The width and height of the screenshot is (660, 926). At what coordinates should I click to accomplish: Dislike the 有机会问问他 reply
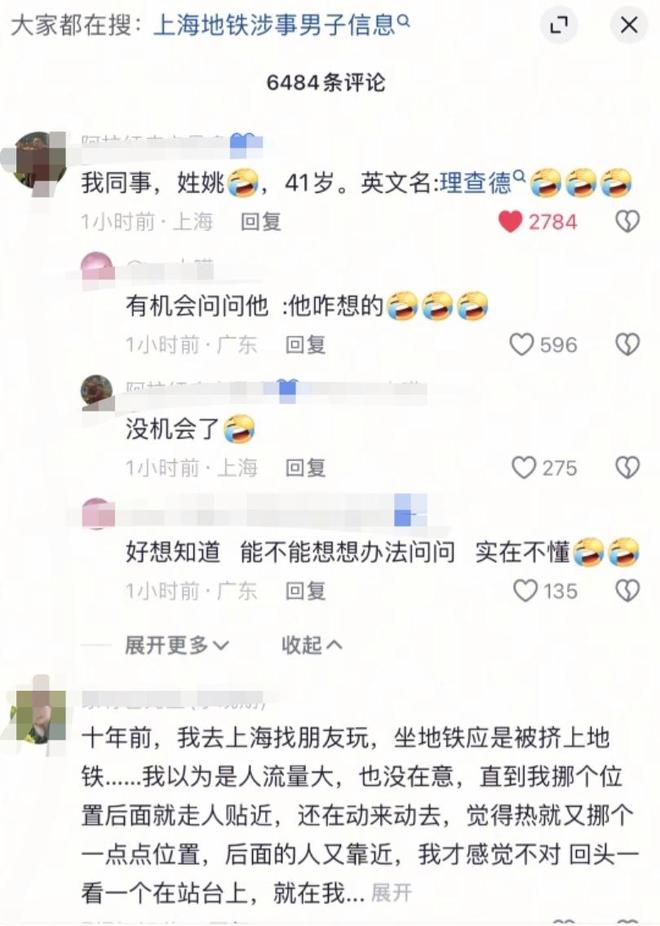tap(627, 344)
